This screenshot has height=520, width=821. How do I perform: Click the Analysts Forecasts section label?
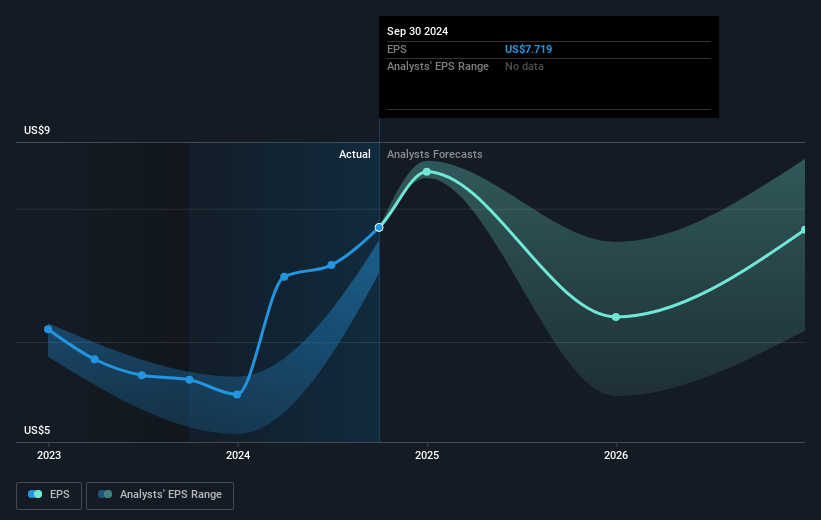point(435,154)
